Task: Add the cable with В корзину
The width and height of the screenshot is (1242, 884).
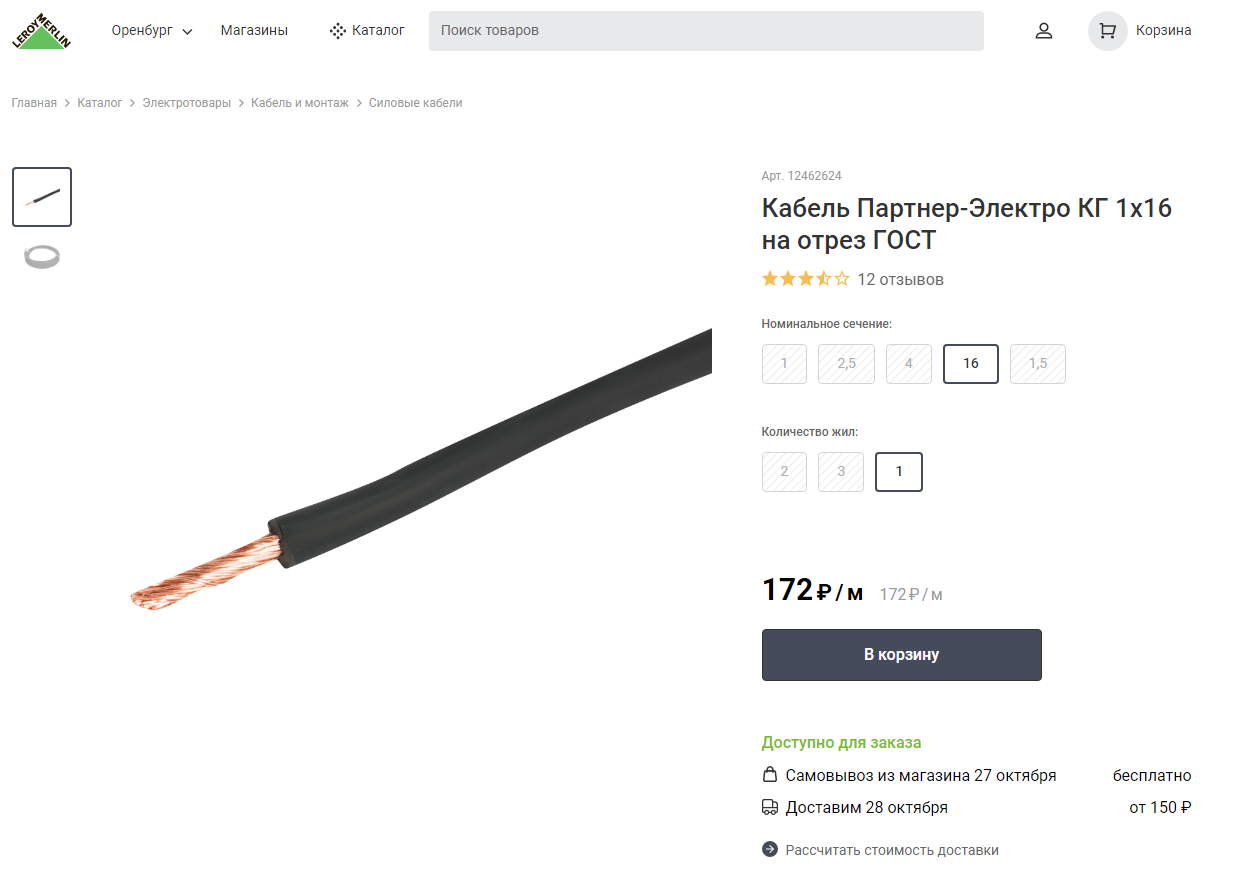Action: (x=901, y=655)
